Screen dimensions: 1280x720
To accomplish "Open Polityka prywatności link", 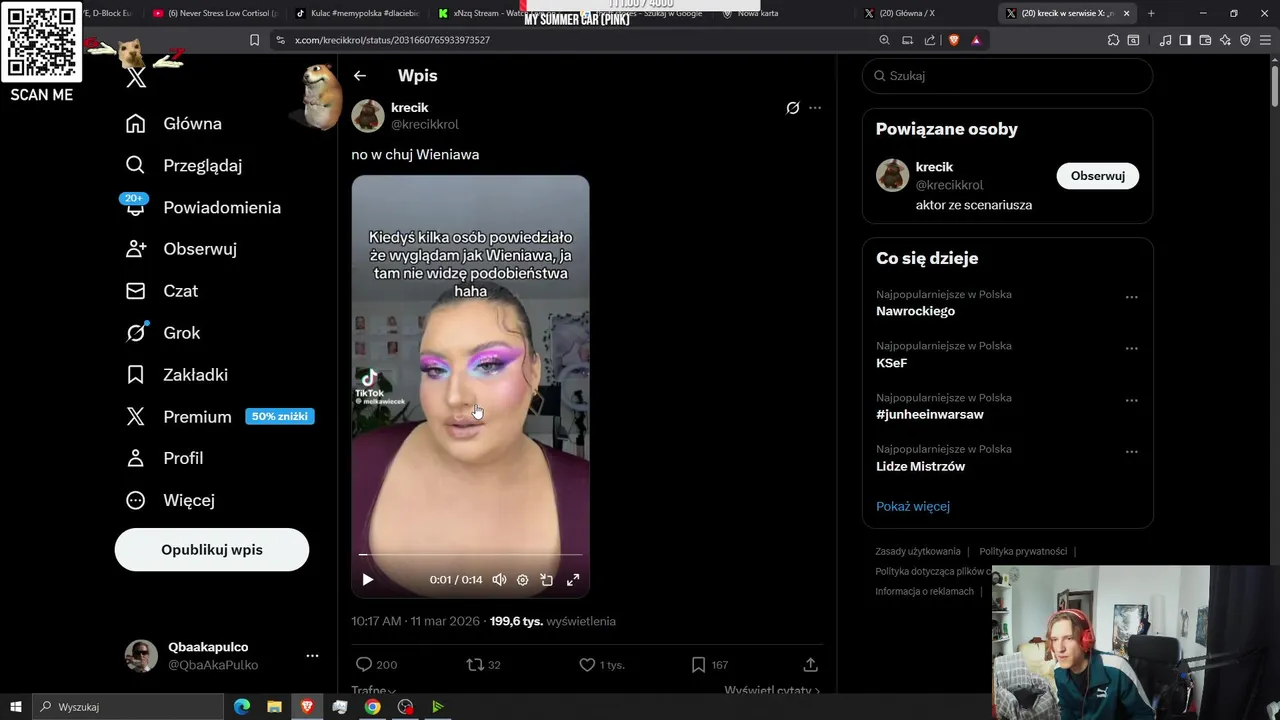I will [x=1023, y=552].
